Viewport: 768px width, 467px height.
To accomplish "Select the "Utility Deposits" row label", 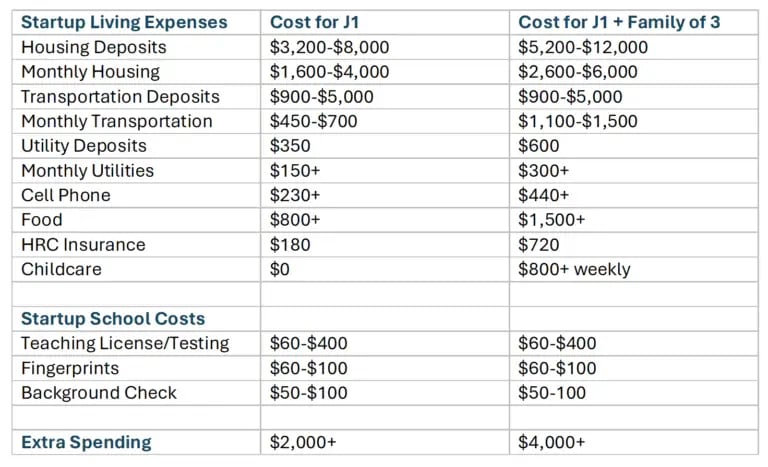I will [84, 146].
